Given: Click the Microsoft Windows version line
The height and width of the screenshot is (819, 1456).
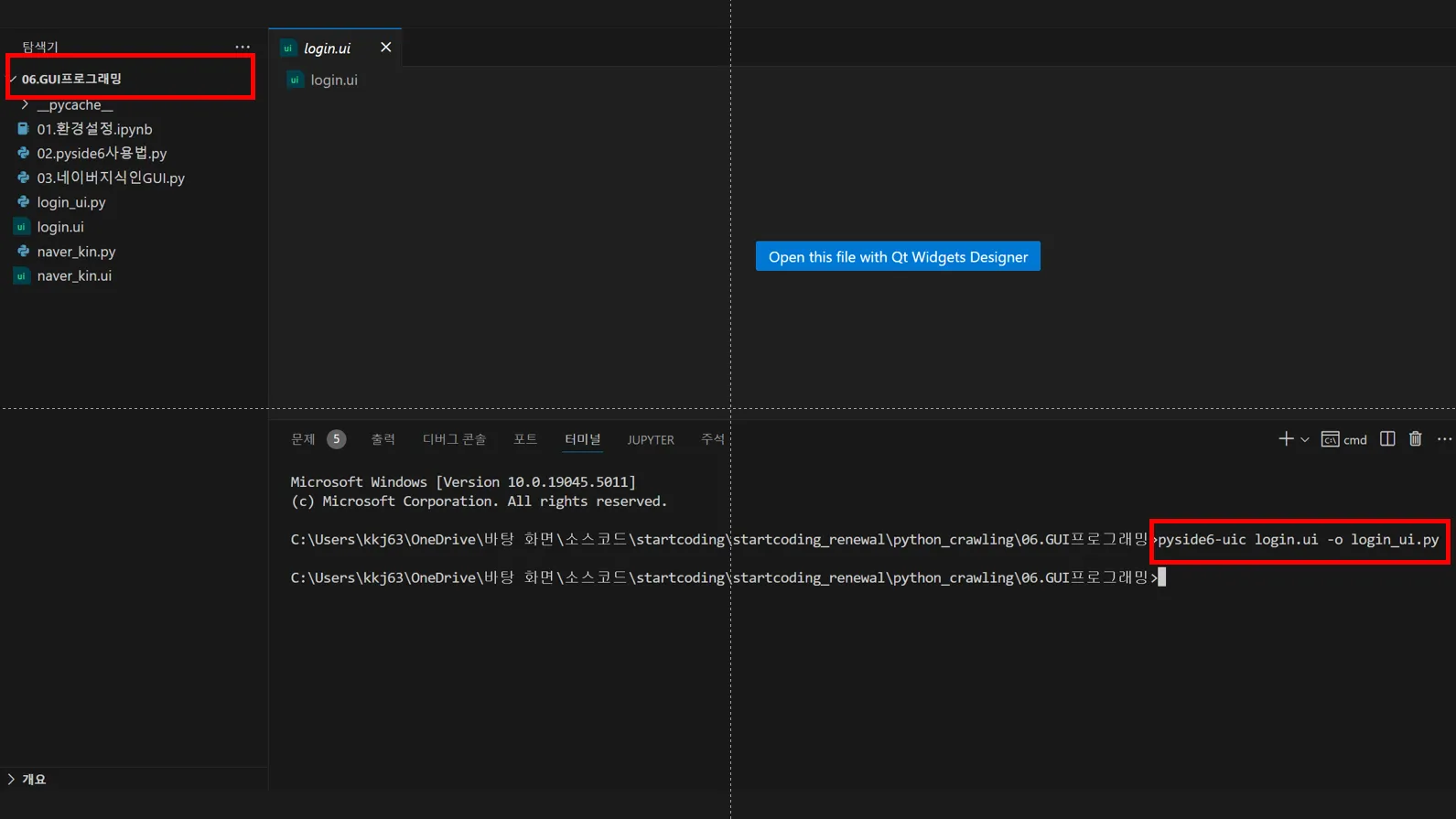Looking at the screenshot, I should pos(463,481).
